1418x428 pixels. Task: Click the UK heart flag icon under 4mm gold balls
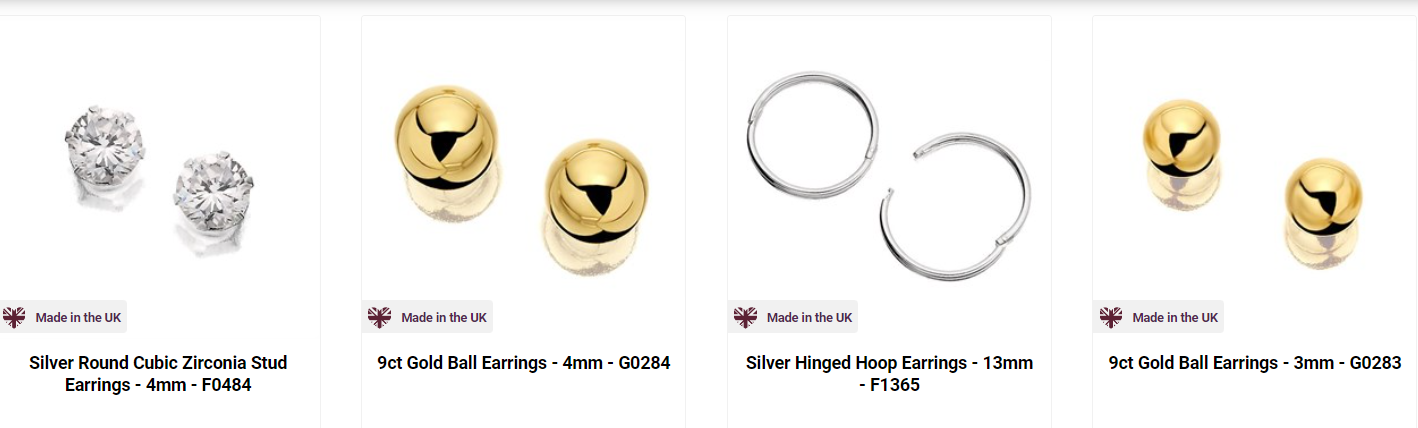coord(380,317)
